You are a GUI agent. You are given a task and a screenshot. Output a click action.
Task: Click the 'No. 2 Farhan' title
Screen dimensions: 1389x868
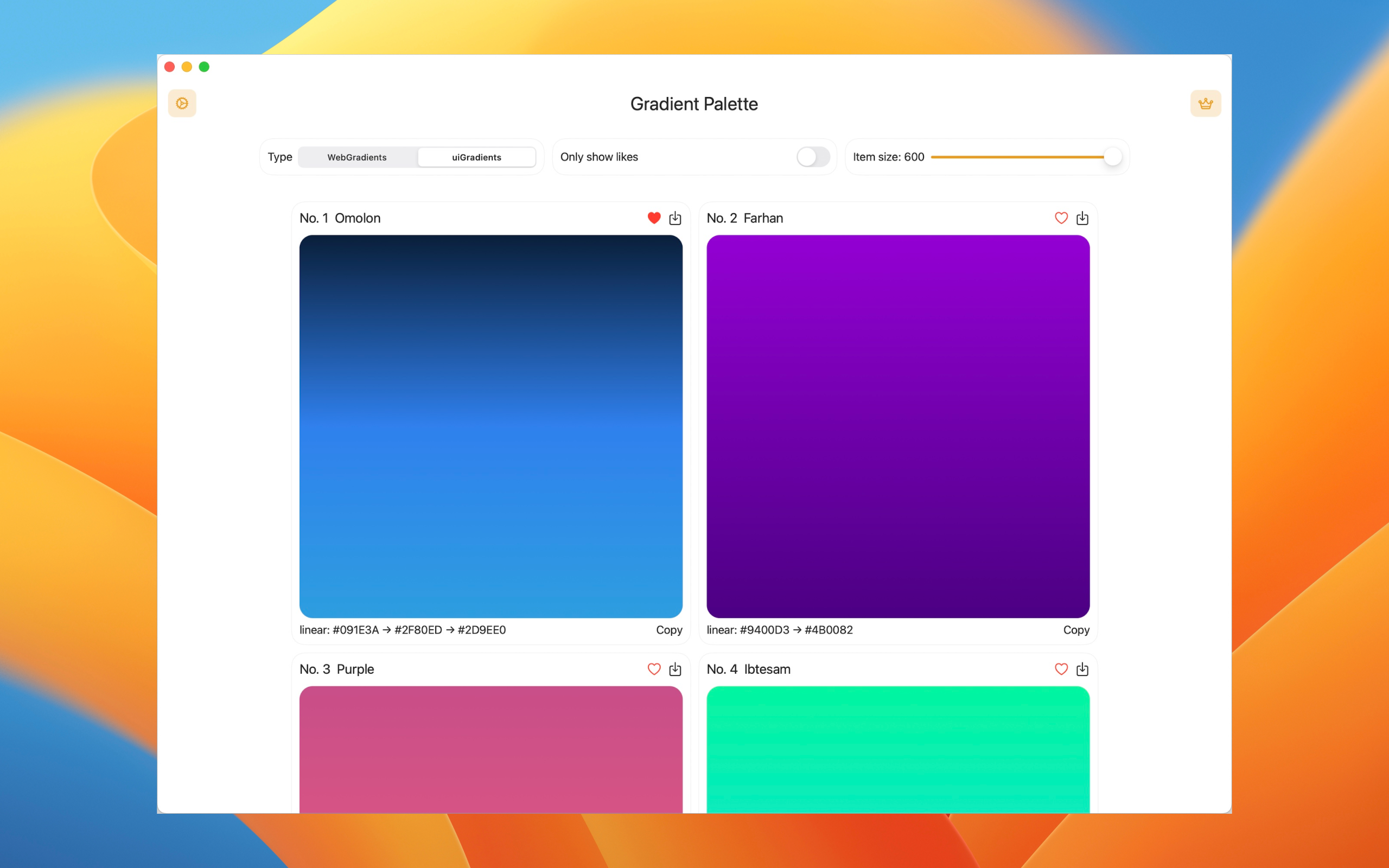pyautogui.click(x=744, y=218)
